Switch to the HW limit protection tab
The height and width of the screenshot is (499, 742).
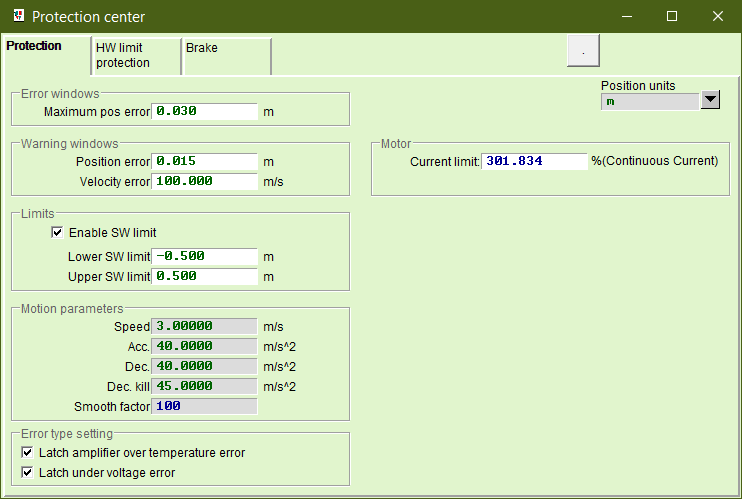pos(135,55)
